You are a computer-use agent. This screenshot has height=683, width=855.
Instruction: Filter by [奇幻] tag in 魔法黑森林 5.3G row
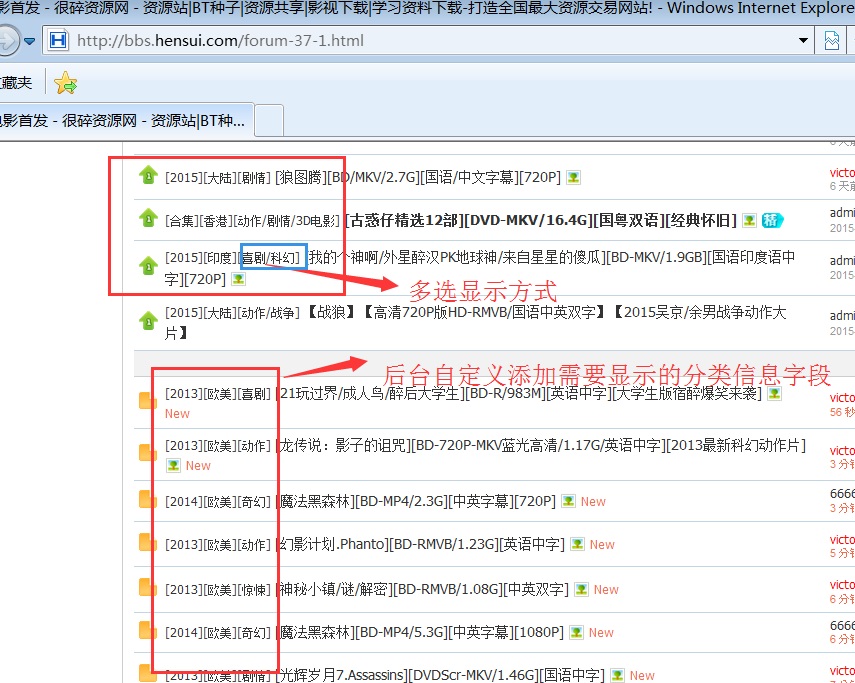(254, 632)
